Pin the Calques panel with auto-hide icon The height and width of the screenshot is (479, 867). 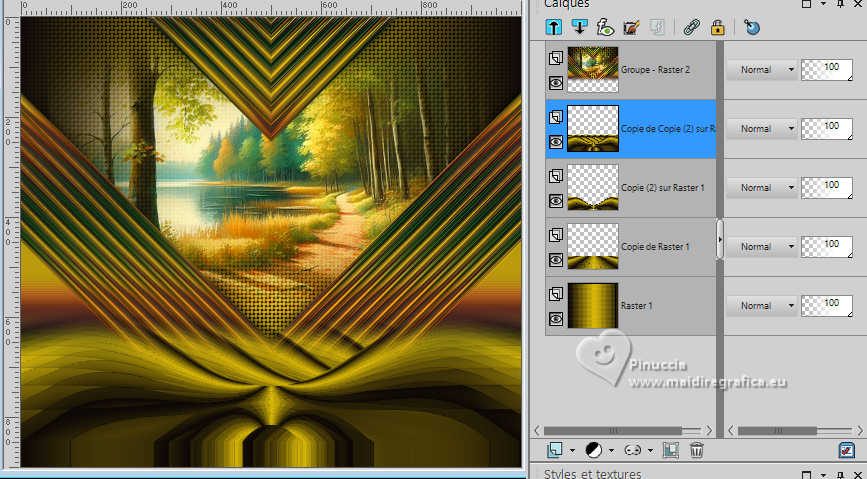[x=840, y=4]
